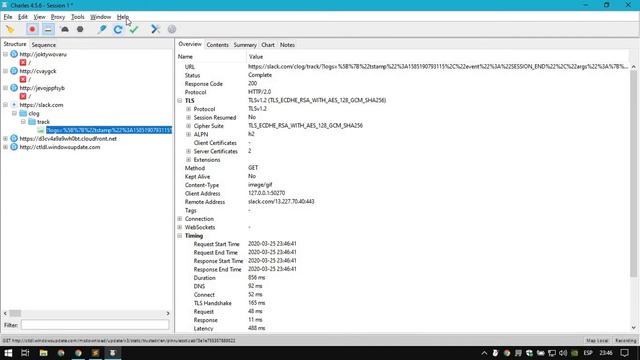Open Sublime Text from the taskbar
The image size is (640, 360).
pyautogui.click(x=96, y=353)
